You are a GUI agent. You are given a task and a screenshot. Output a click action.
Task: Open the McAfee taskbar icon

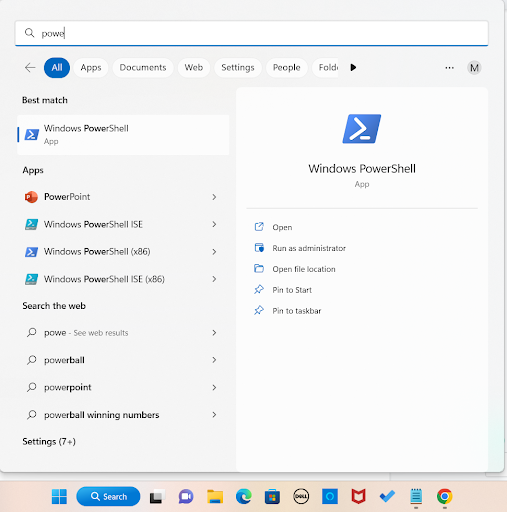[358, 497]
